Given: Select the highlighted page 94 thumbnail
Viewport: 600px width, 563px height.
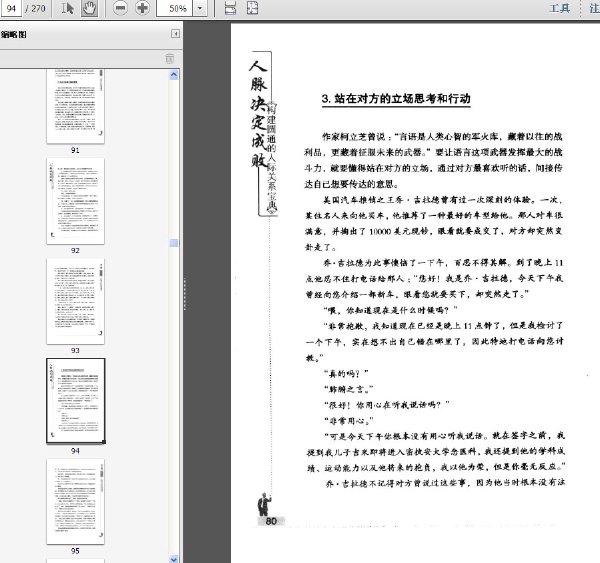Looking at the screenshot, I should 75,401.
